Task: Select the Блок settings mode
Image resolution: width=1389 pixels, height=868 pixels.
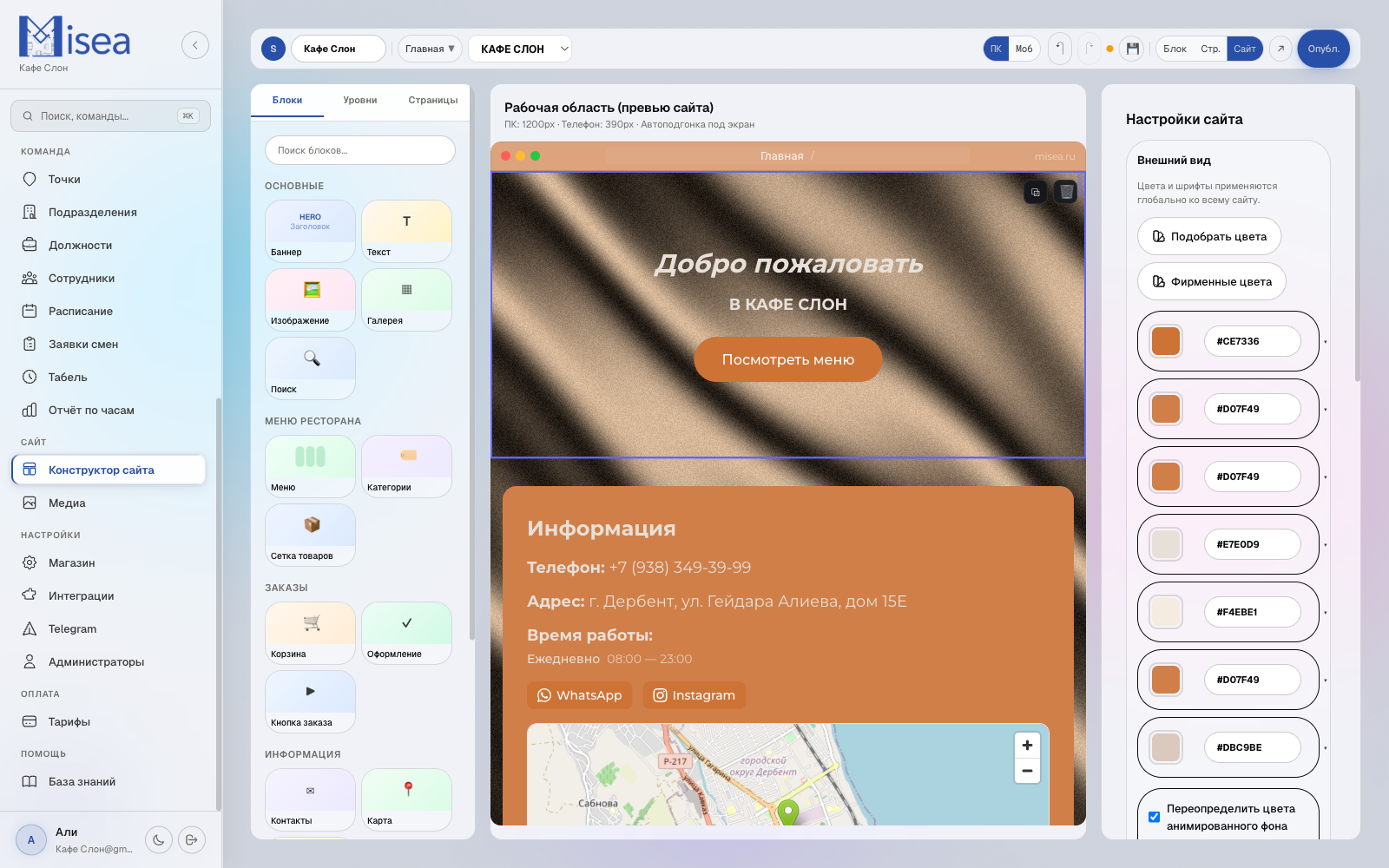Action: pyautogui.click(x=1175, y=49)
